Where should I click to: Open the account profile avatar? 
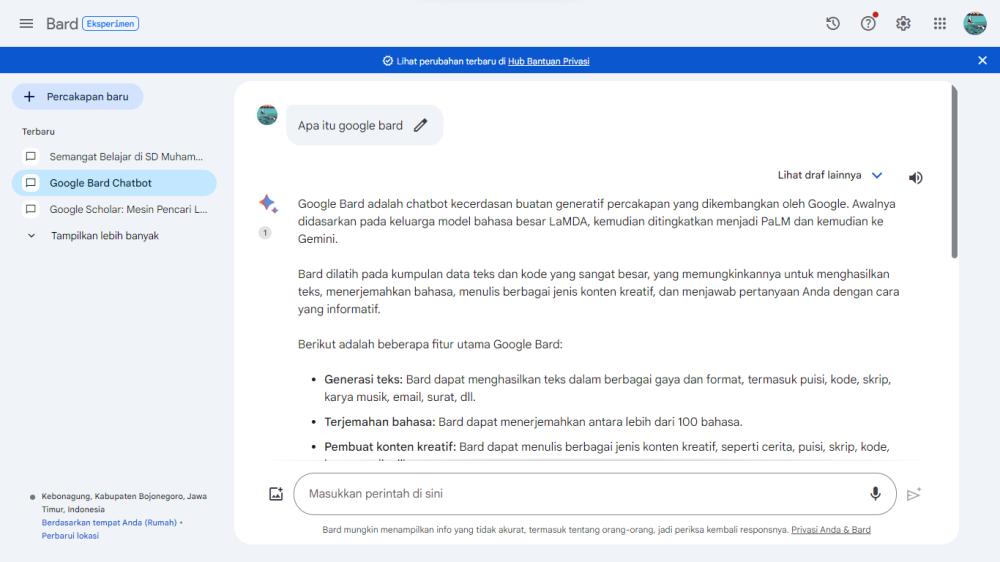coord(974,24)
